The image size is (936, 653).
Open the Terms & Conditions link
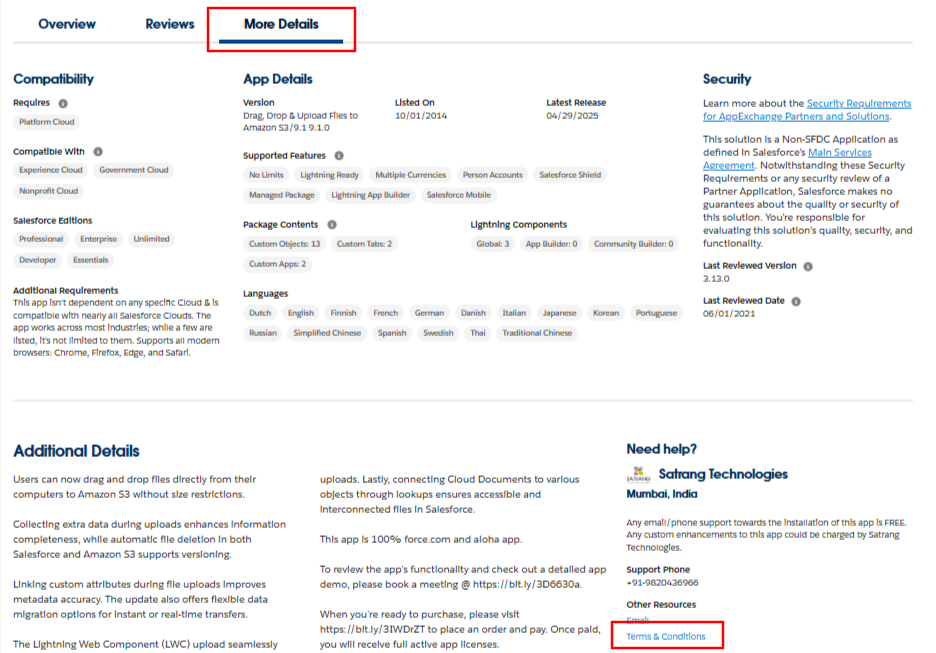tap(666, 636)
